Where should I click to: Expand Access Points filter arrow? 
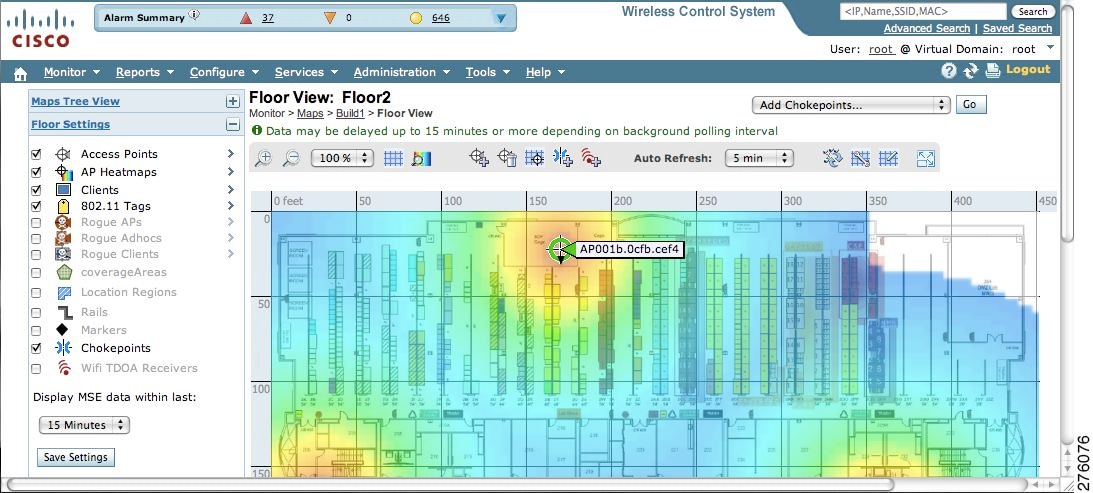(231, 153)
